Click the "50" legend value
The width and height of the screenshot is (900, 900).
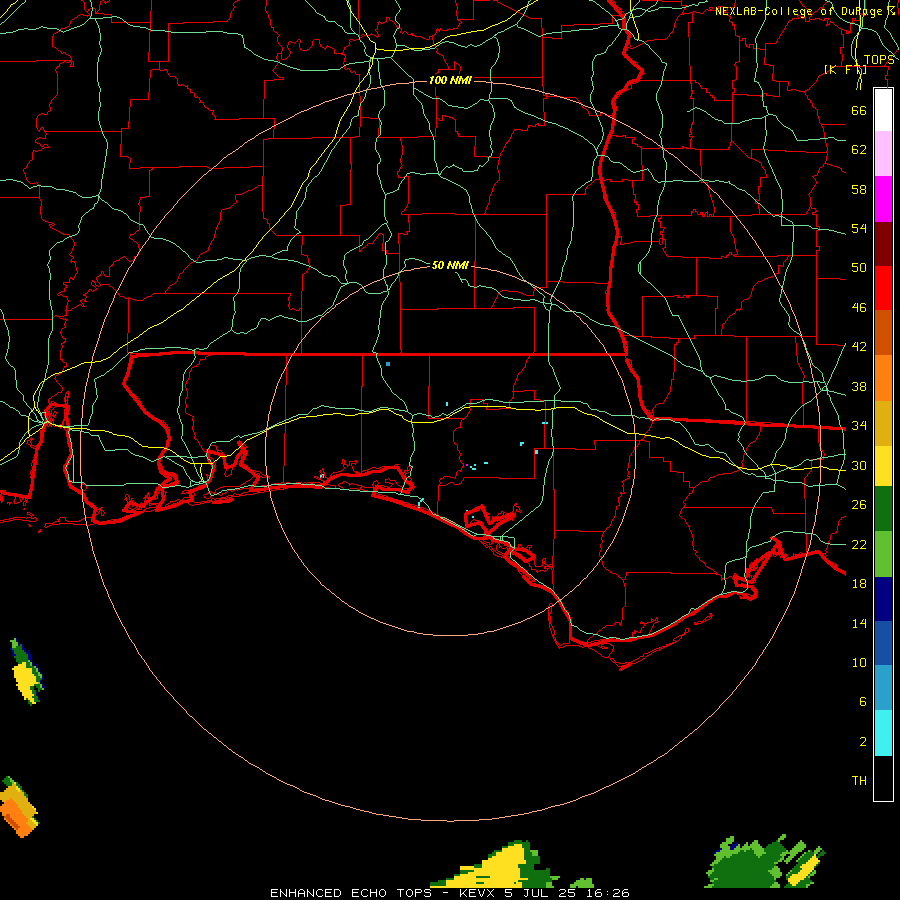(859, 268)
